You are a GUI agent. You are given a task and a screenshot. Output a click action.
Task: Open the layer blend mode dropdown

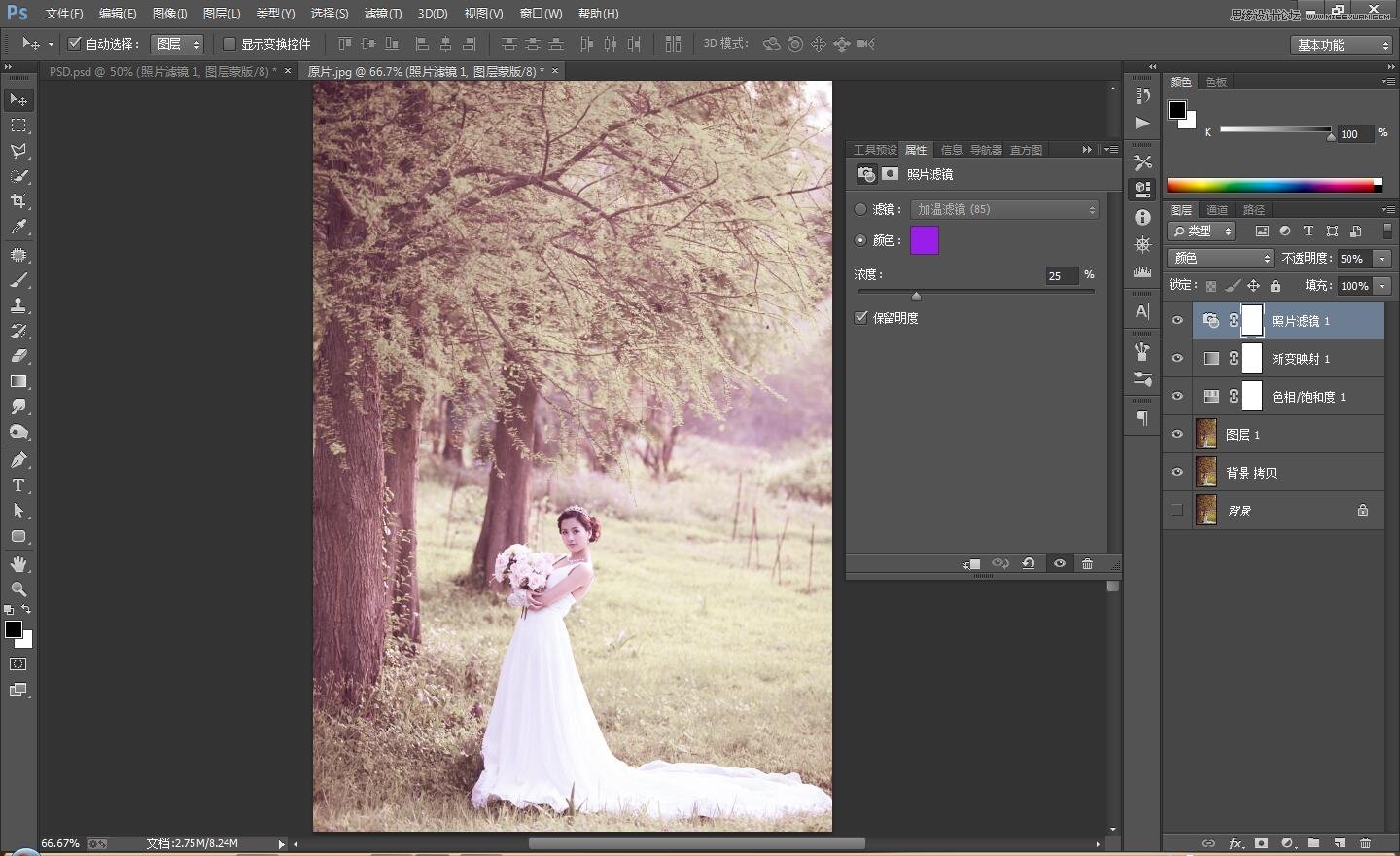pos(1220,258)
